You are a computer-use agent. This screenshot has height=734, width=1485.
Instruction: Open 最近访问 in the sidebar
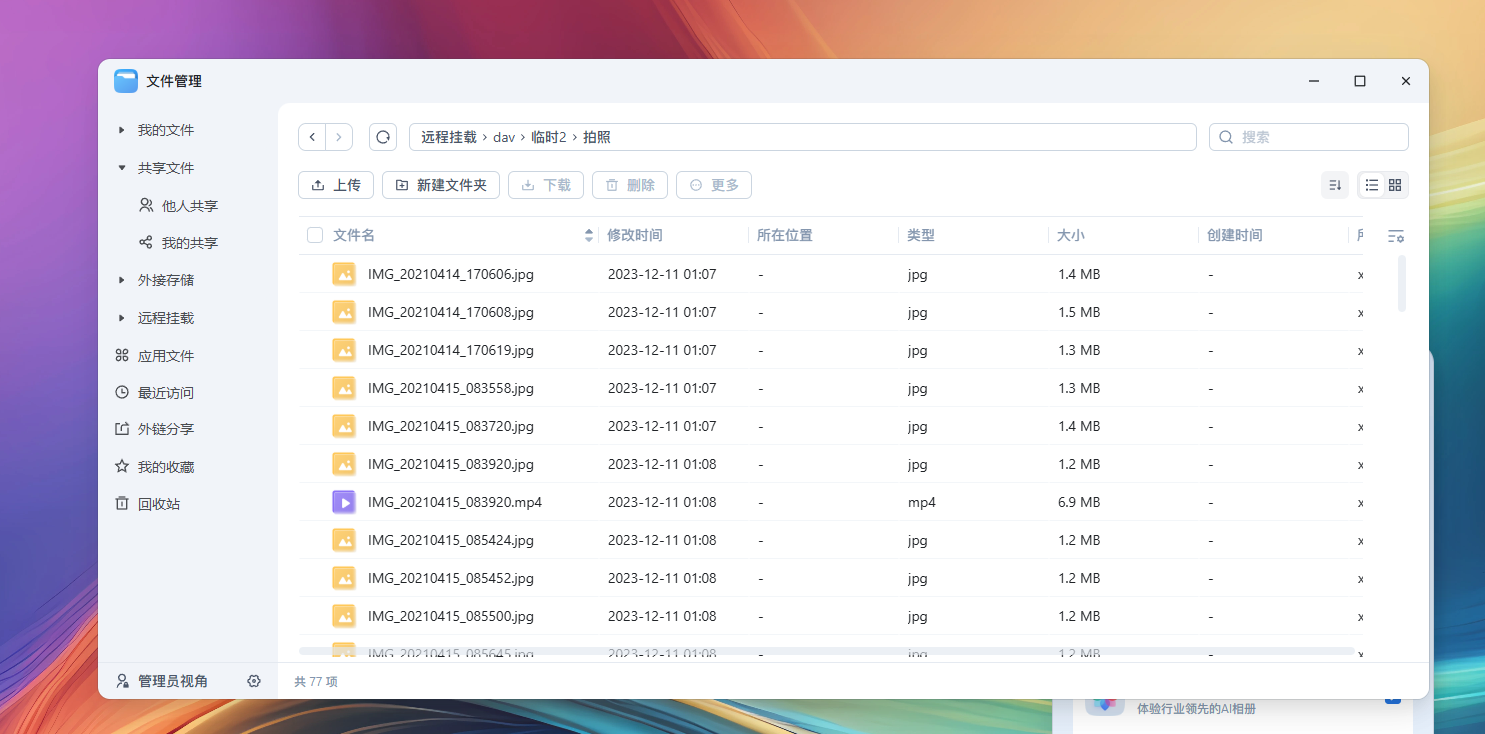pyautogui.click(x=165, y=393)
